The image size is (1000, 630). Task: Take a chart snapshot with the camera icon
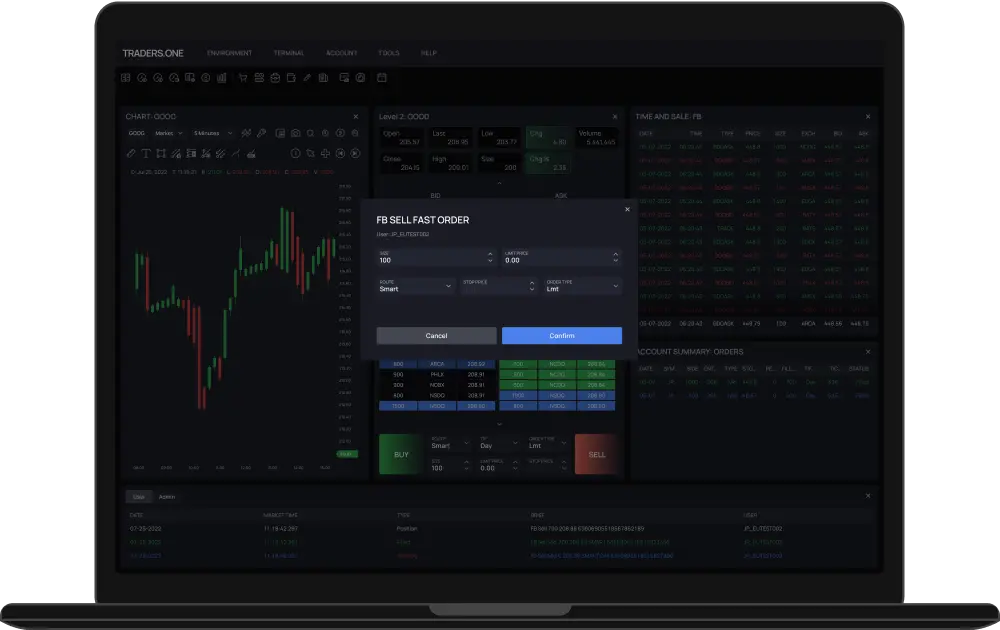pyautogui.click(x=295, y=133)
